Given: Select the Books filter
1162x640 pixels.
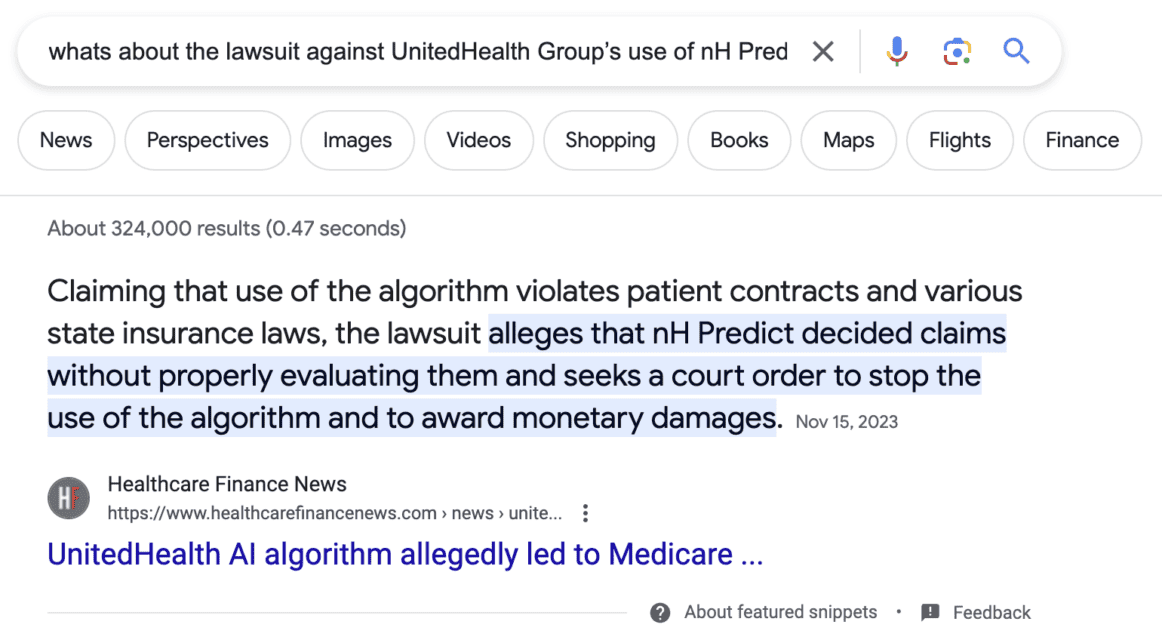Looking at the screenshot, I should click(x=739, y=140).
